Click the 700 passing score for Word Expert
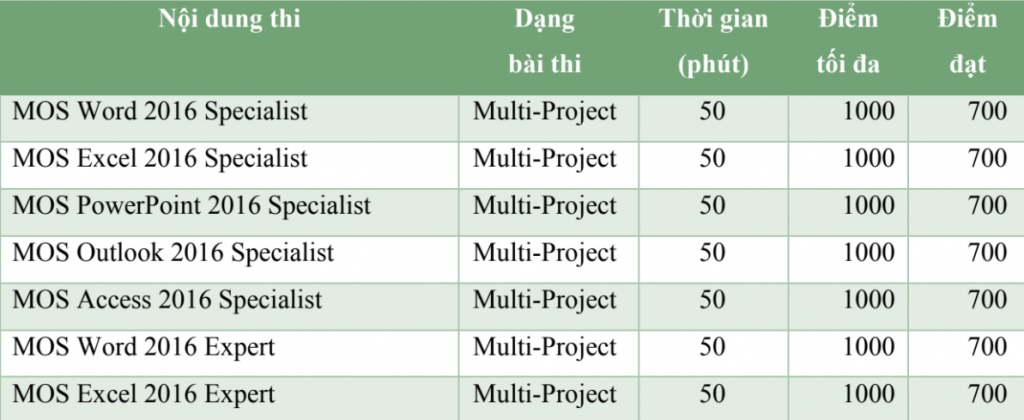Viewport: 1024px width, 420px height. [987, 347]
